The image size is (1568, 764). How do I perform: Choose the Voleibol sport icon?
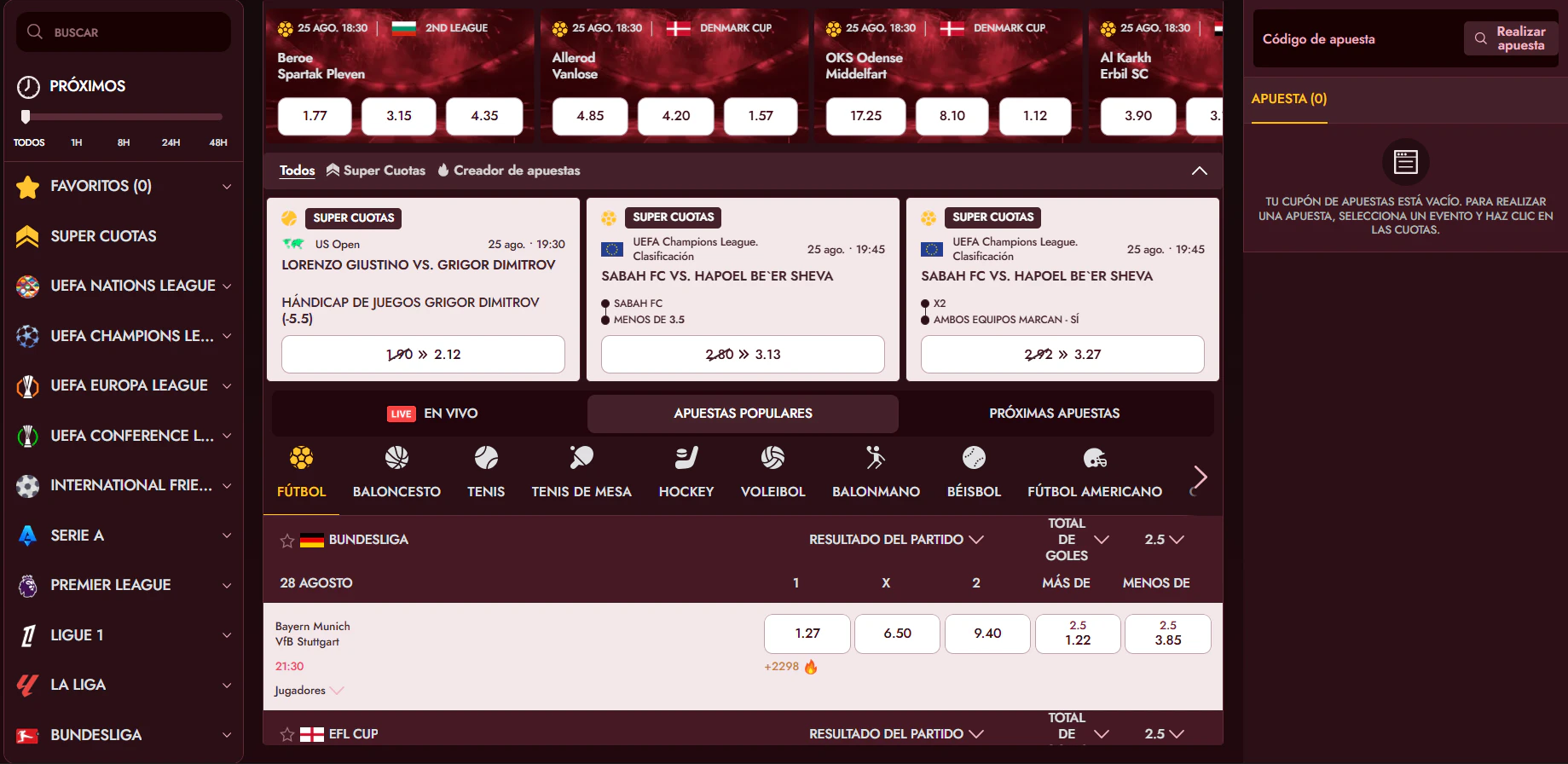click(x=772, y=458)
